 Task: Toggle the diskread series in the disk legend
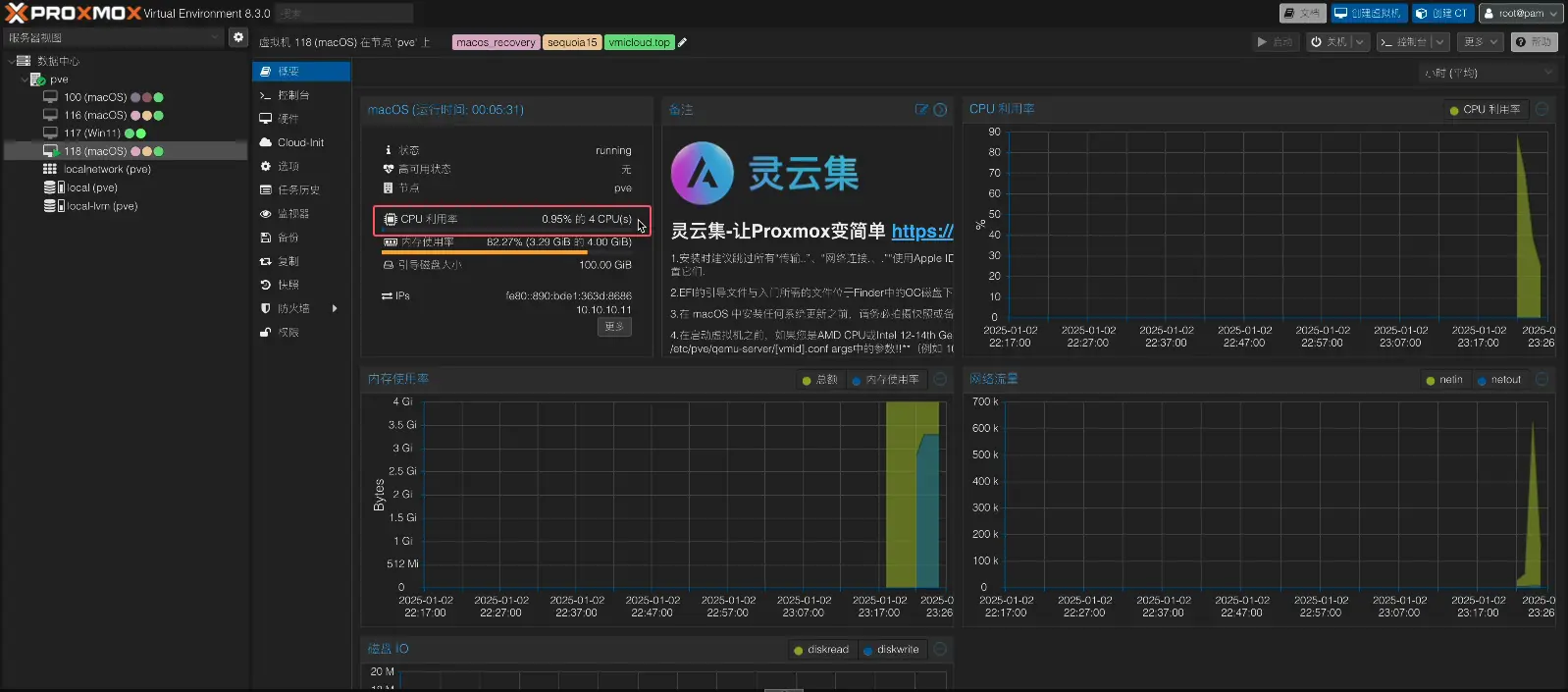(x=821, y=650)
